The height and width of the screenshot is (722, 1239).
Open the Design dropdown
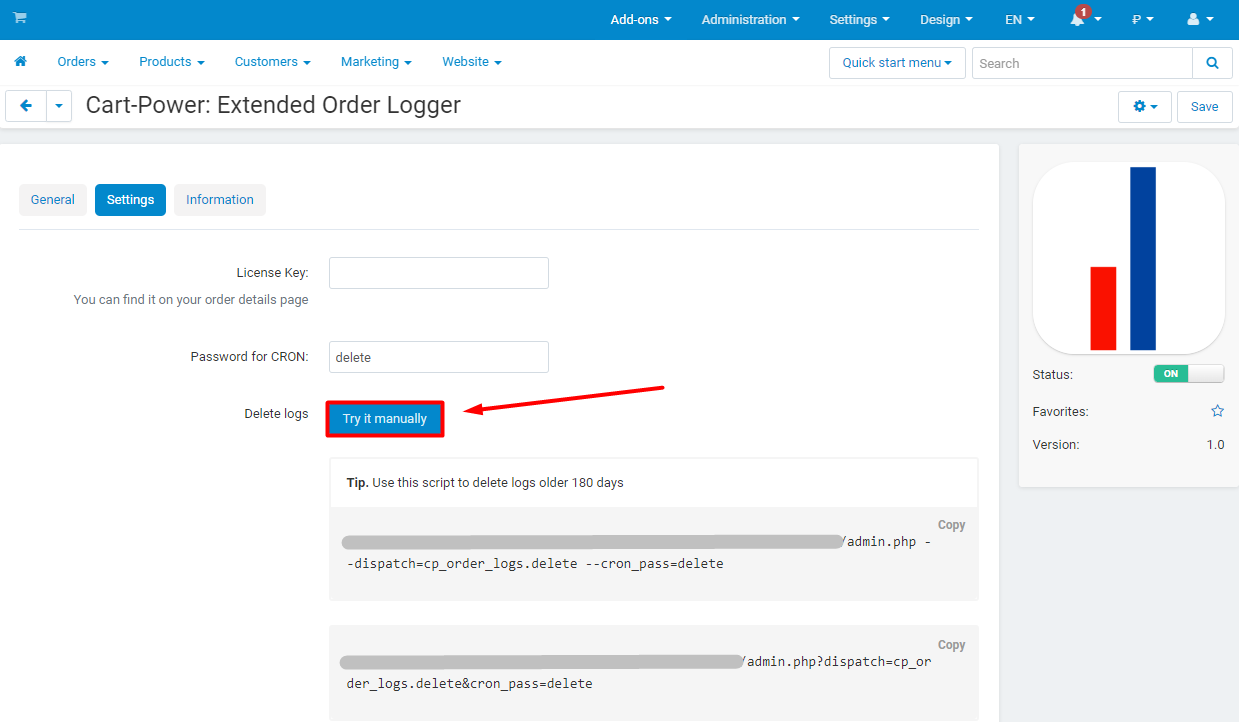tap(946, 20)
